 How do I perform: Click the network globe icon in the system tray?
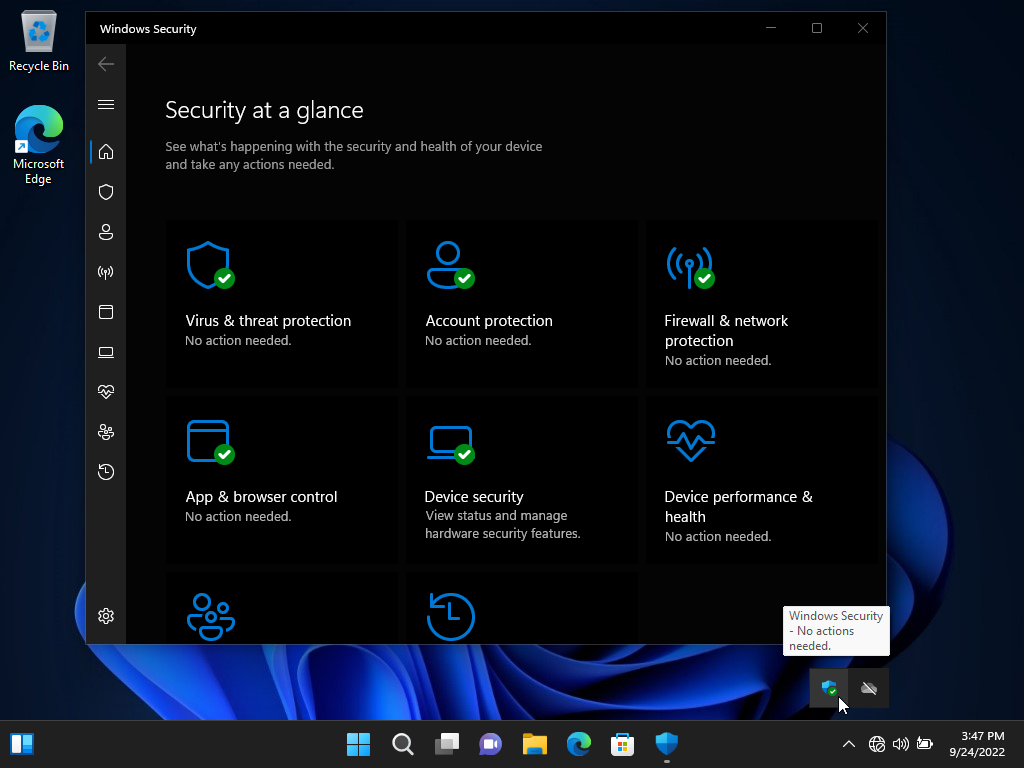[876, 744]
